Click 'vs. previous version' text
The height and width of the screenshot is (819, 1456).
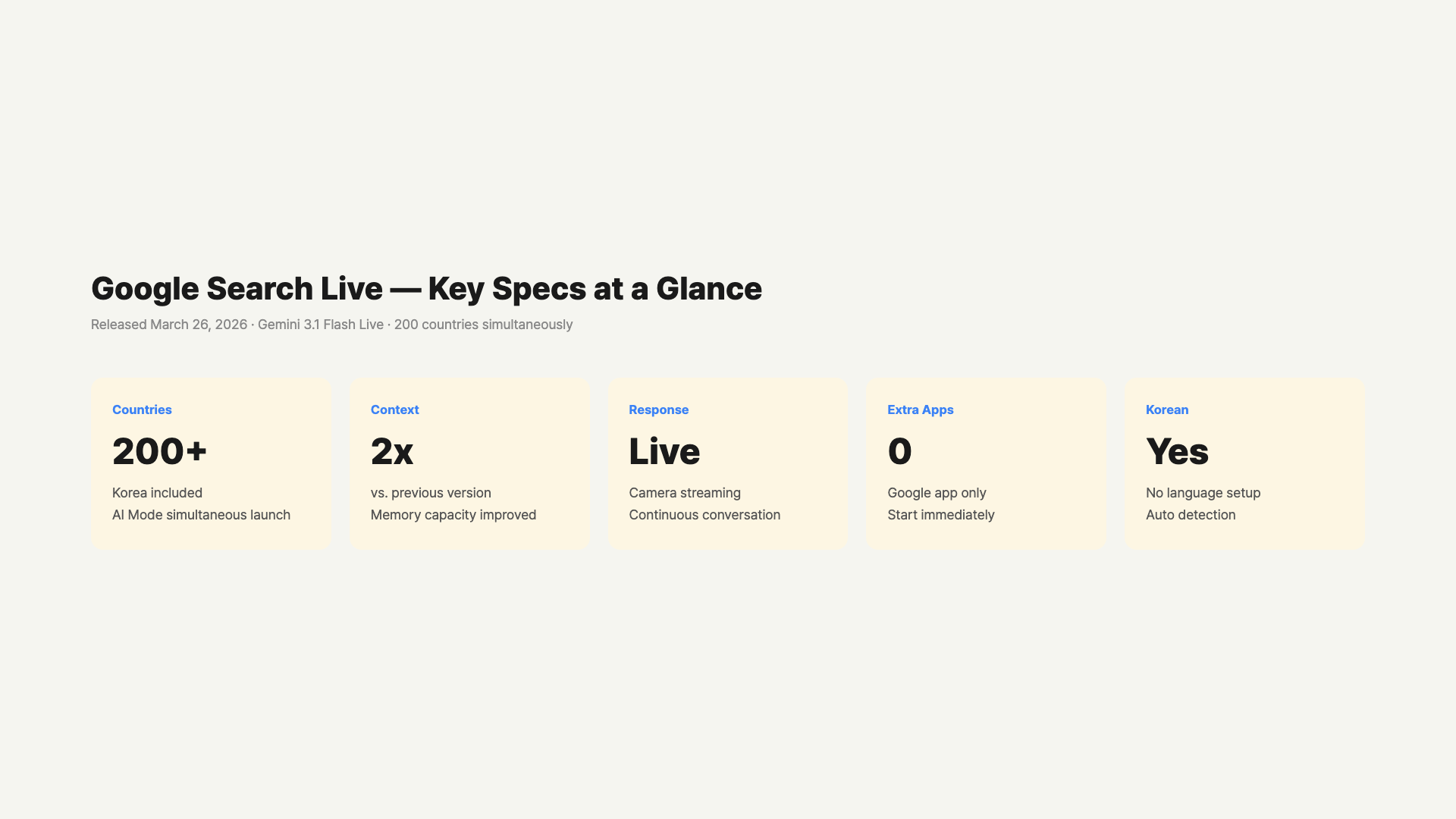pyautogui.click(x=431, y=493)
